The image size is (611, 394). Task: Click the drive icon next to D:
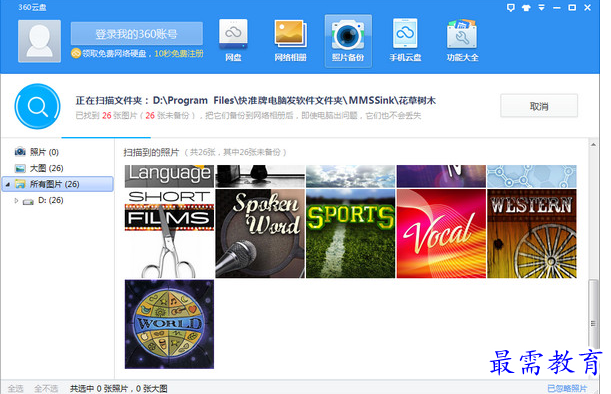point(28,201)
